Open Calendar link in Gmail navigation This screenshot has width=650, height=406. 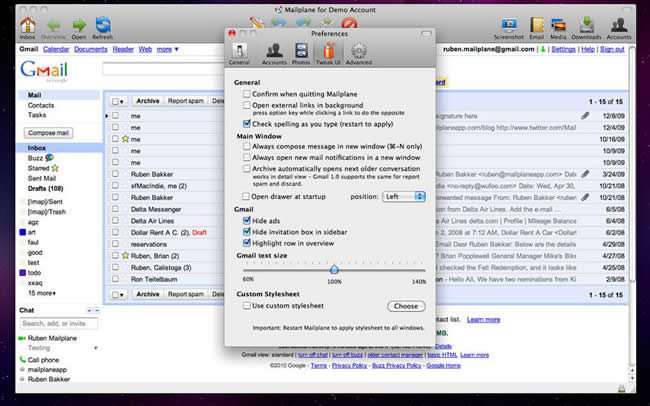click(56, 49)
